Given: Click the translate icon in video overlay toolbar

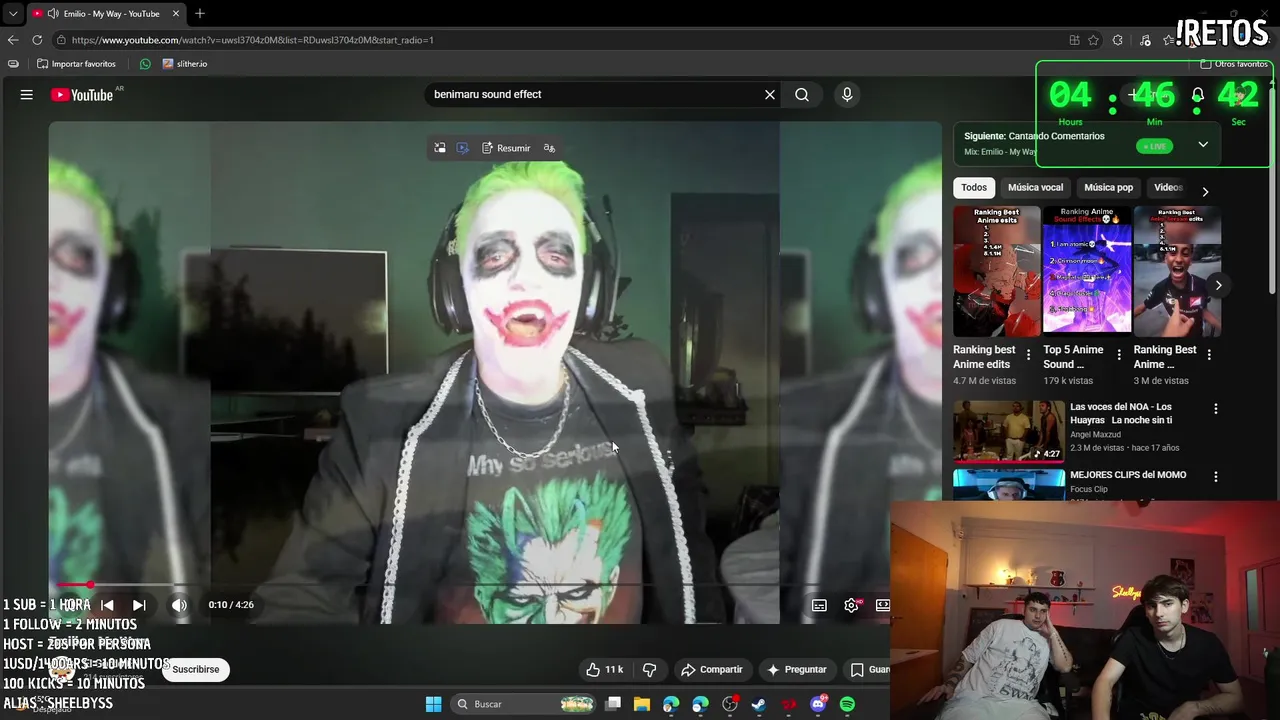Looking at the screenshot, I should (549, 148).
